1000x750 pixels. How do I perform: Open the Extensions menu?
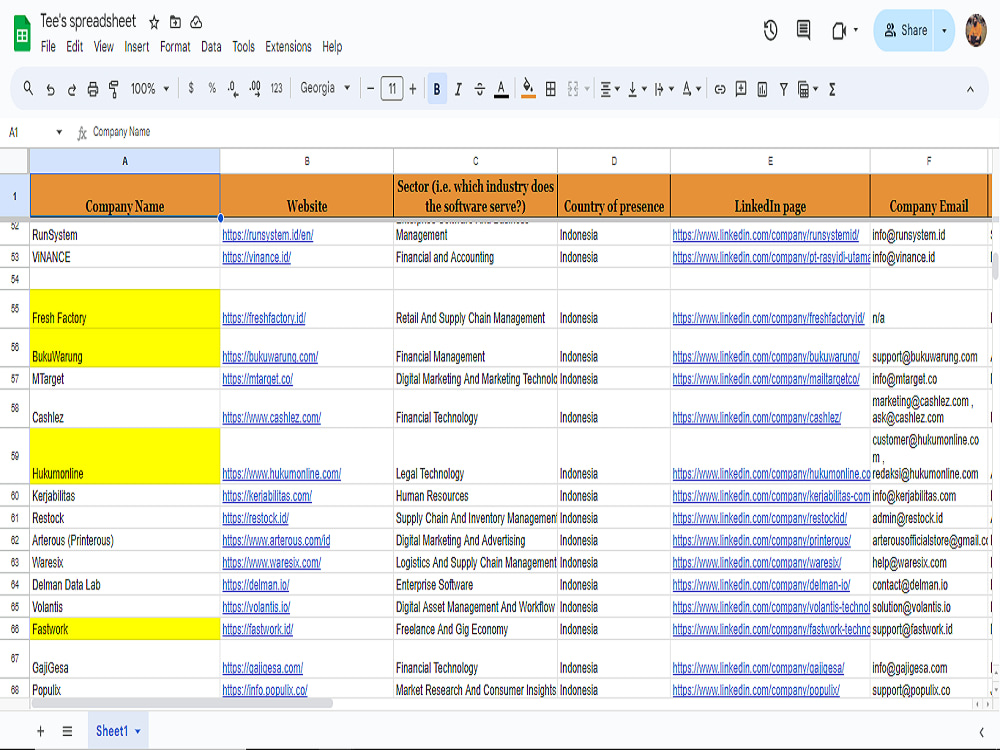pyautogui.click(x=288, y=47)
